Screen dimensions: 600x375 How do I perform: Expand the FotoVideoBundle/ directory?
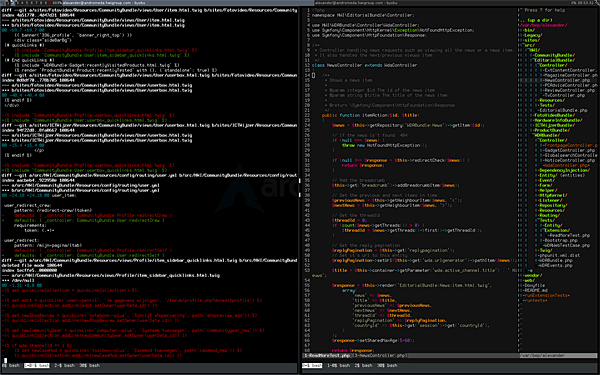(x=553, y=115)
